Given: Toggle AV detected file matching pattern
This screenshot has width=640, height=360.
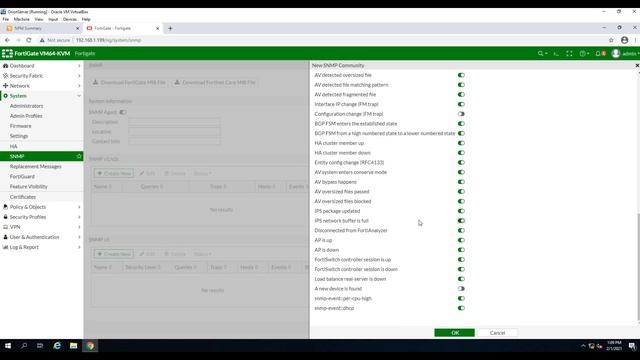Looking at the screenshot, I should pyautogui.click(x=461, y=85).
